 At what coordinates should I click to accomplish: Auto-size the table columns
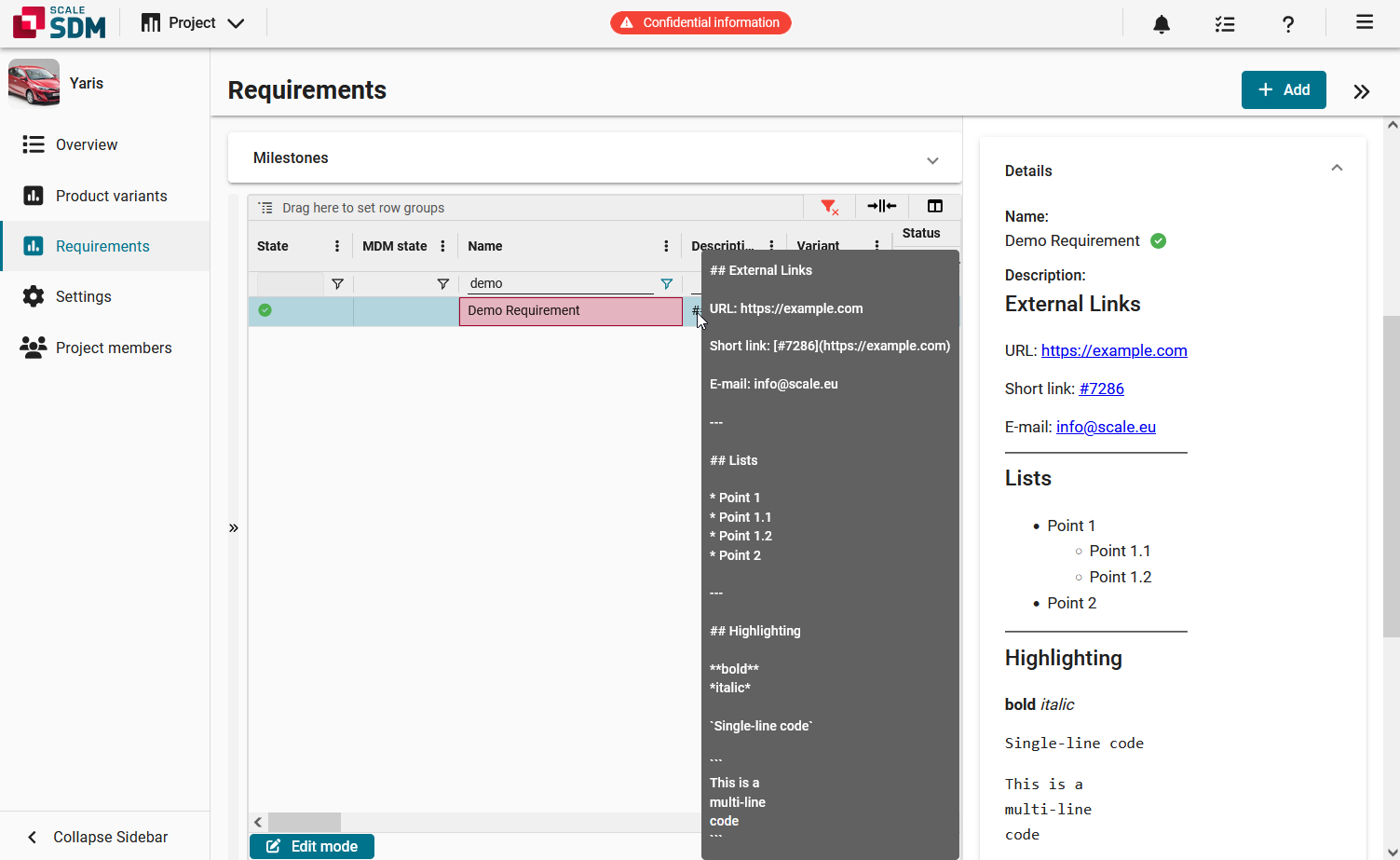pos(881,206)
